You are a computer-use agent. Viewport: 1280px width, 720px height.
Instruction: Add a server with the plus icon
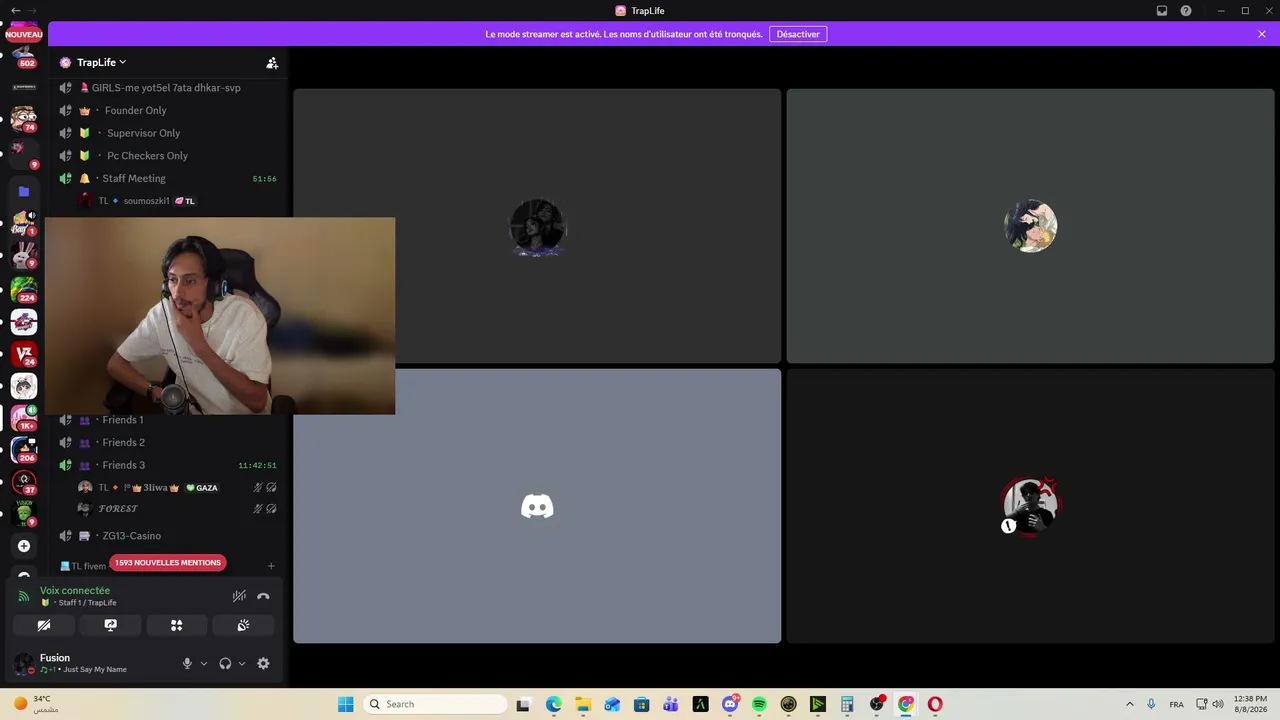pyautogui.click(x=24, y=546)
